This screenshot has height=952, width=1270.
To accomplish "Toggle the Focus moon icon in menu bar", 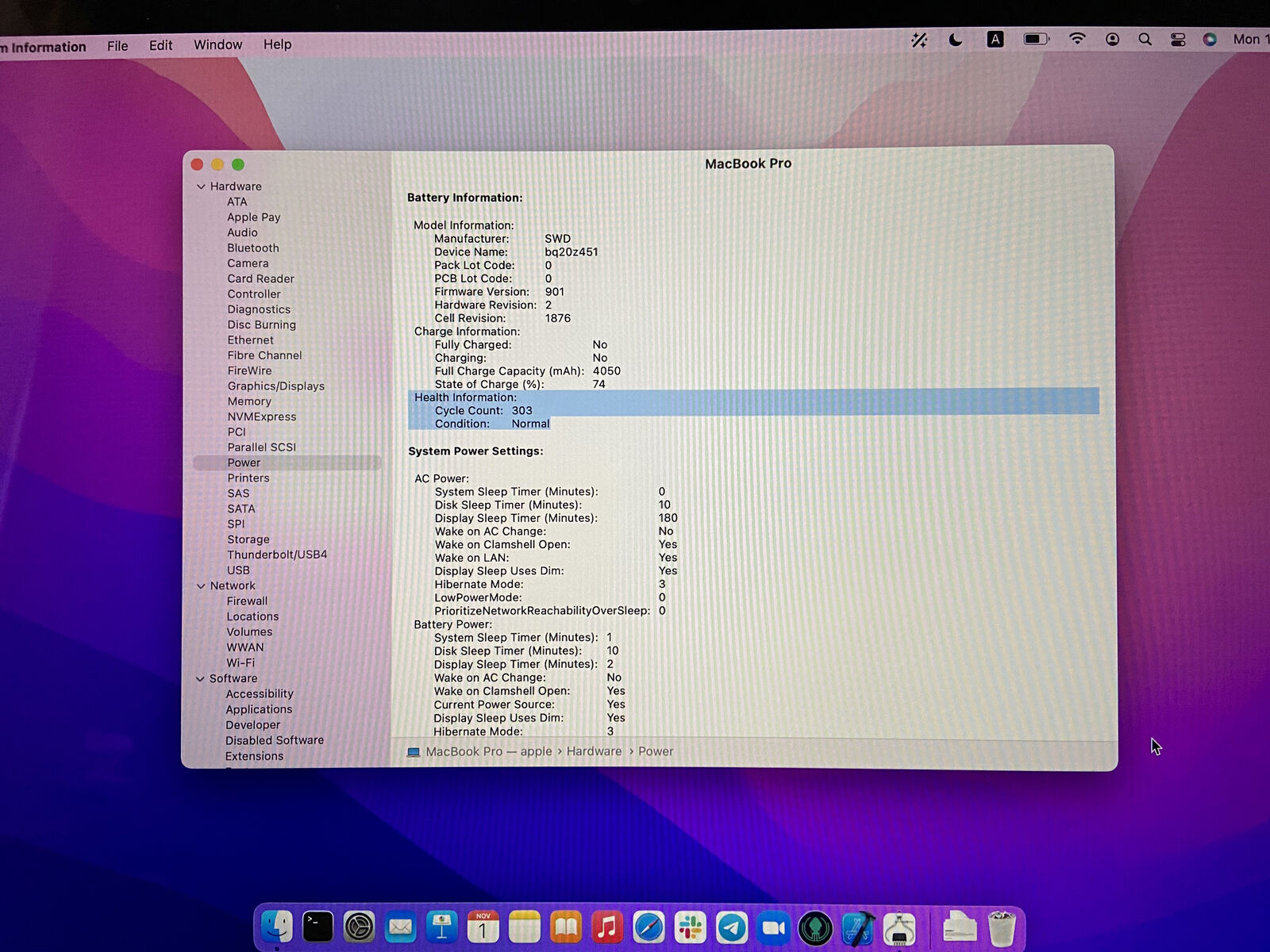I will (x=954, y=40).
